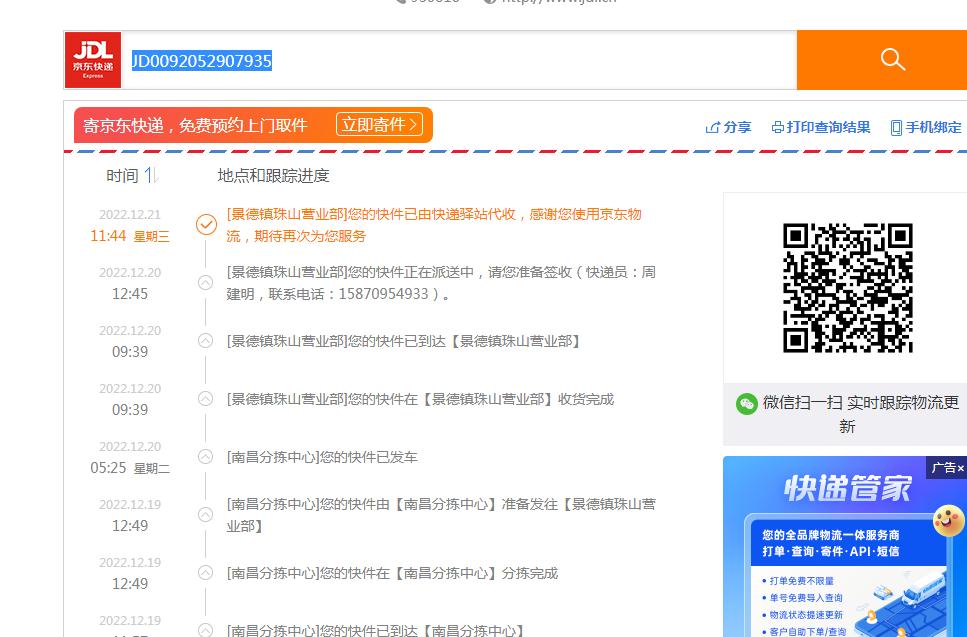Click the 微信扫一扫 实时跟踪物流更新 caption

(861, 414)
